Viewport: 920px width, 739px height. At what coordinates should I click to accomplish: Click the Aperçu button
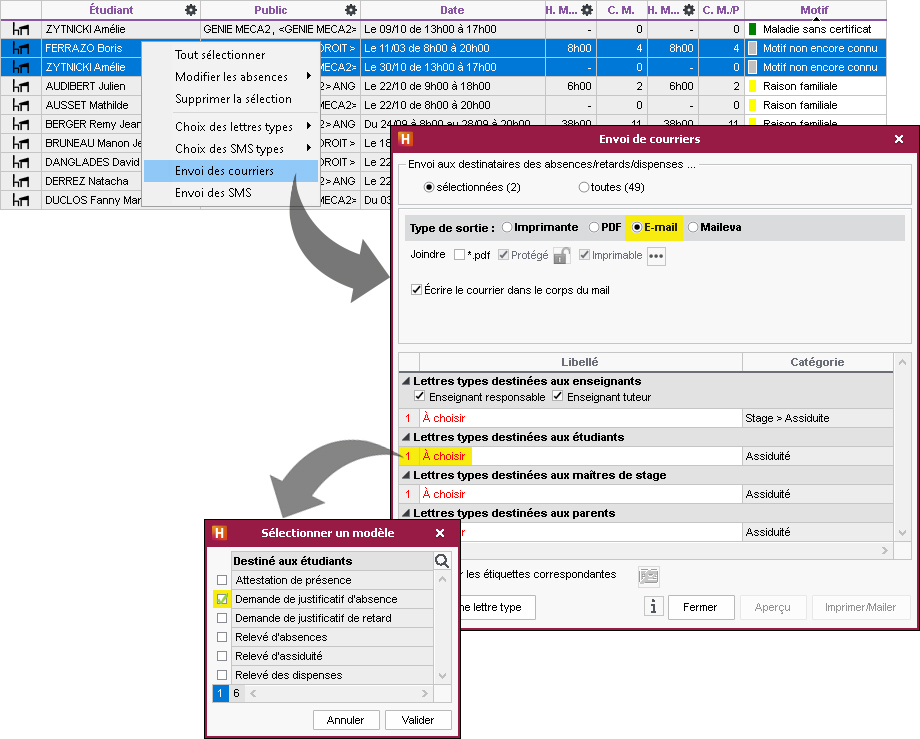(x=773, y=607)
